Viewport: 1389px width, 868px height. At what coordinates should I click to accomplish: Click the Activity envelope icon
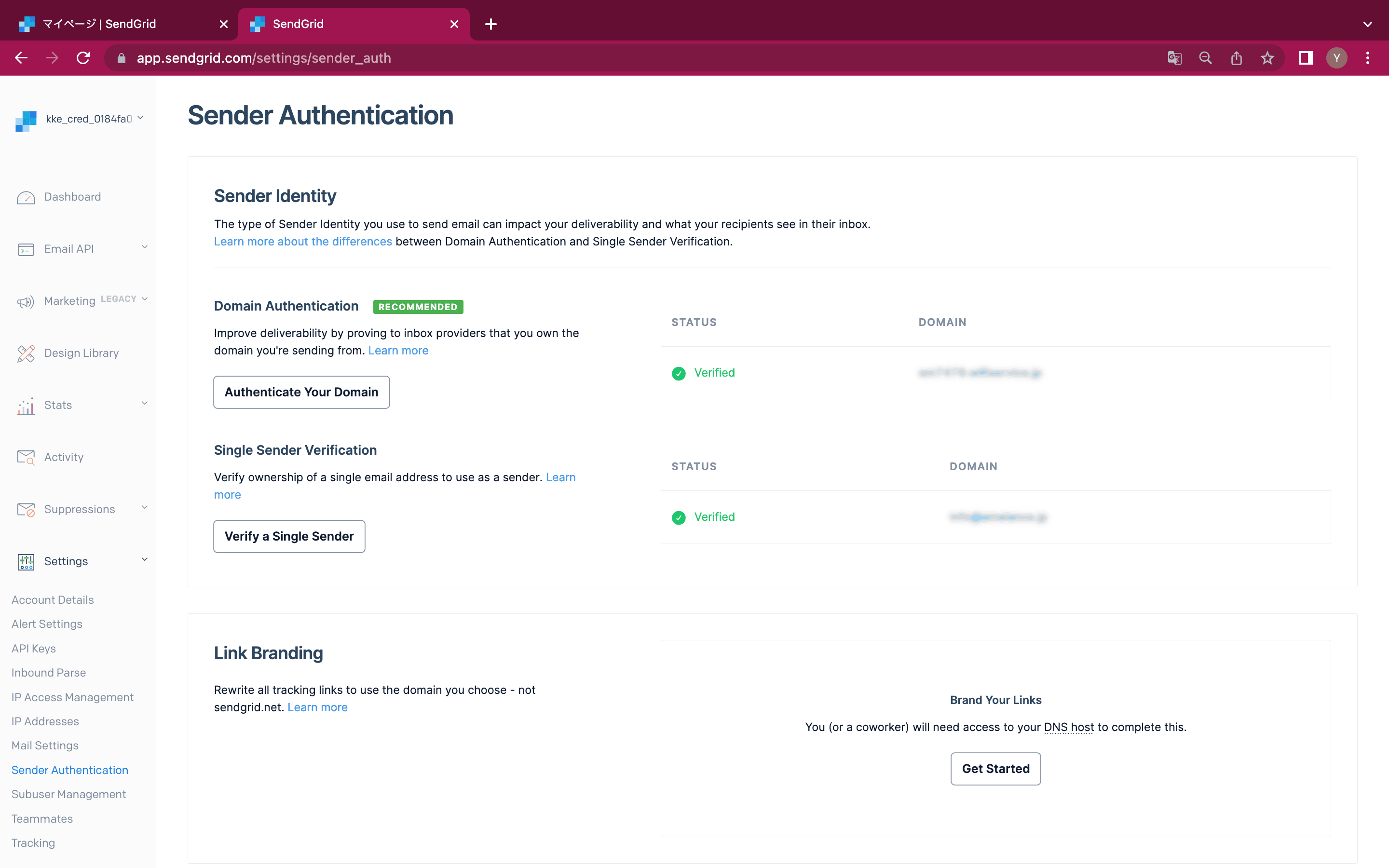pos(26,458)
